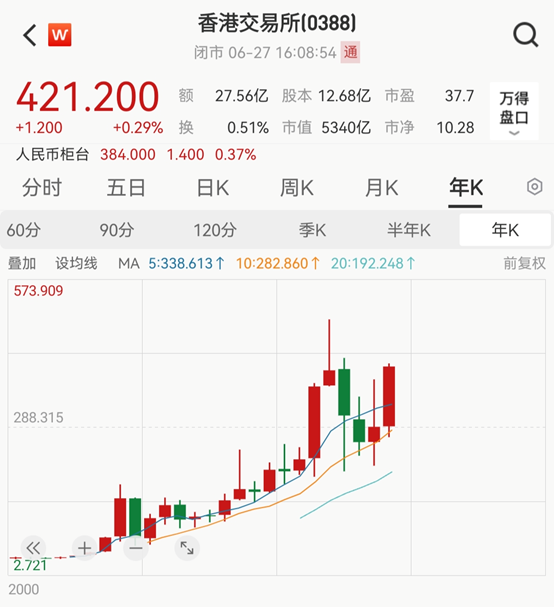
Task: Tap RMB counter price 384.000
Action: [x=128, y=154]
